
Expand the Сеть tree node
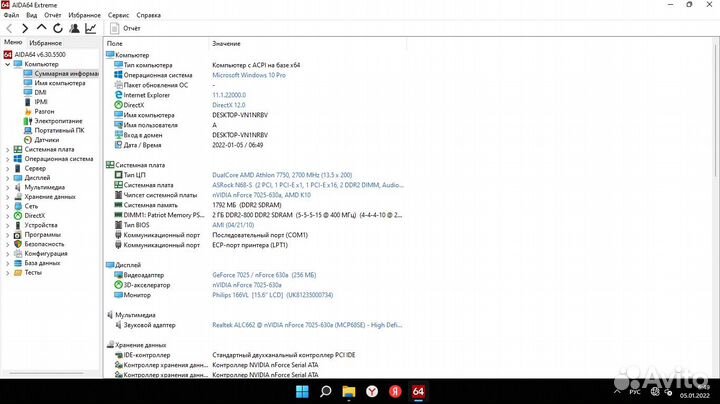7,207
